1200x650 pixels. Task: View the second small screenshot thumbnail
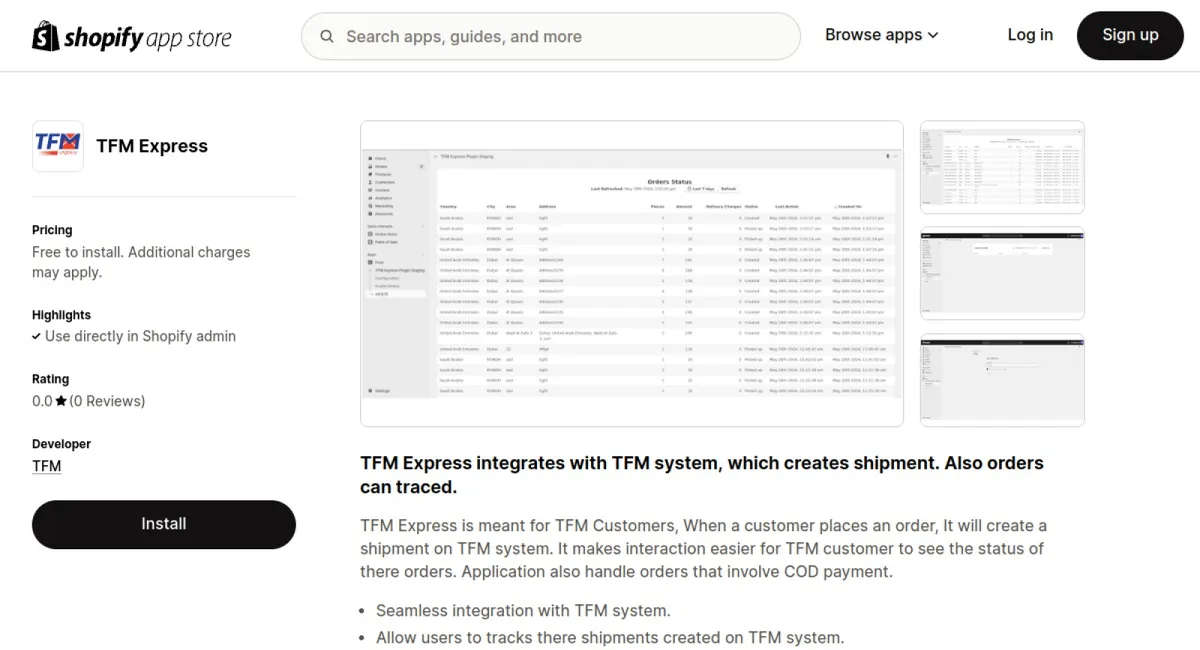click(1002, 274)
